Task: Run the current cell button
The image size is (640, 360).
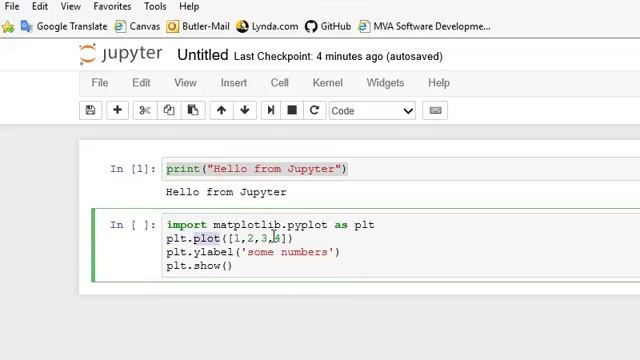Action: coord(271,110)
